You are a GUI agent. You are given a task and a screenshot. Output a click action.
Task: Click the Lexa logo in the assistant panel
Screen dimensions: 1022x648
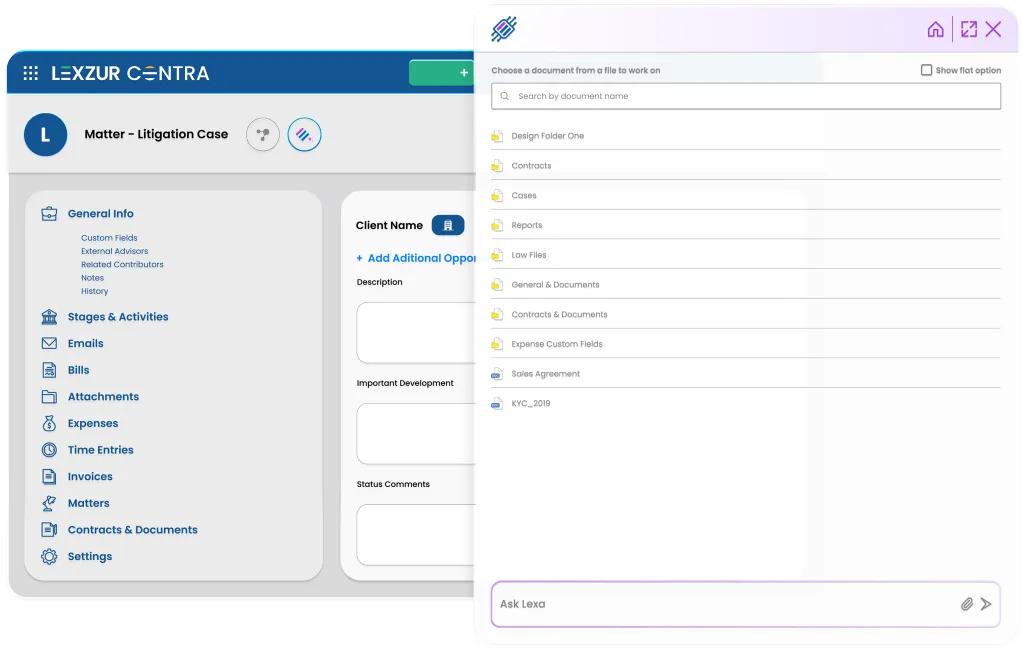click(504, 29)
